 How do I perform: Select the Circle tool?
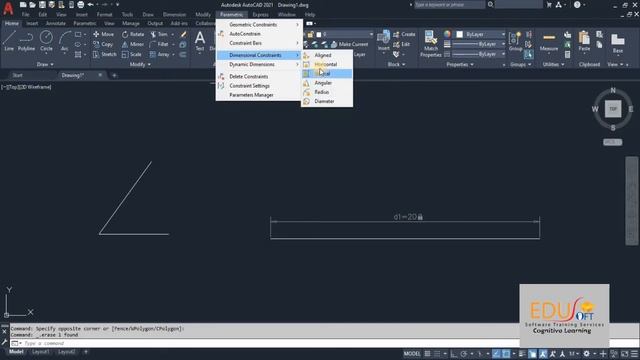click(46, 41)
